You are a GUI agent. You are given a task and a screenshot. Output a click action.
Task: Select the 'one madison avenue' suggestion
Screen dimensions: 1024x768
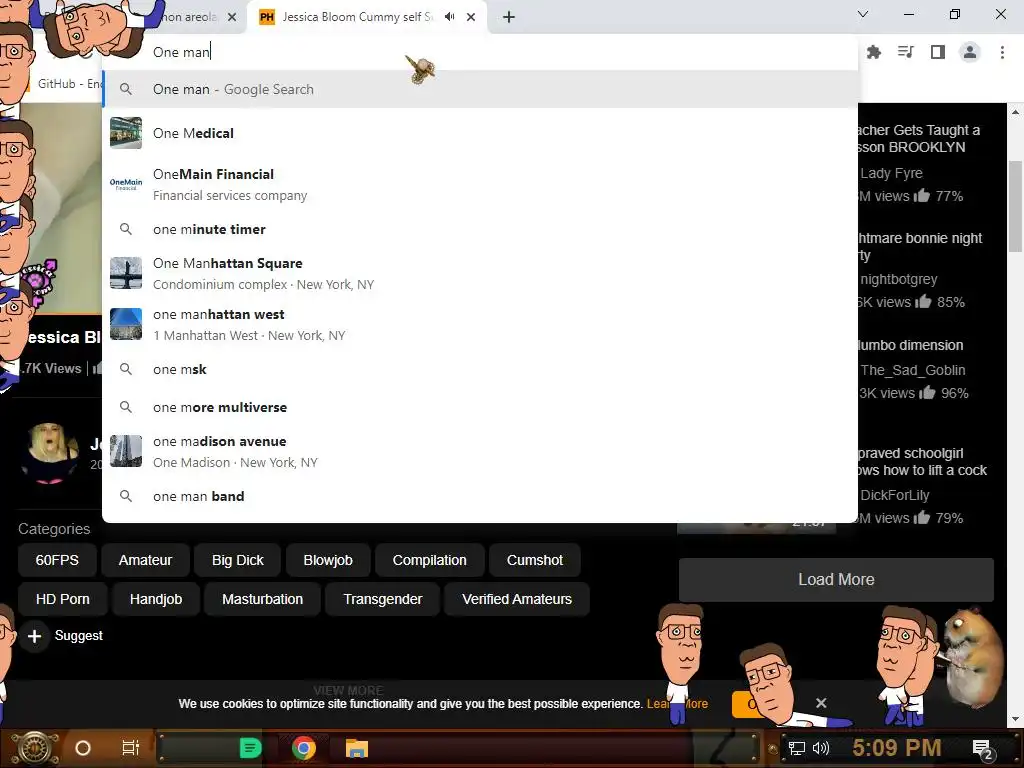coord(480,451)
